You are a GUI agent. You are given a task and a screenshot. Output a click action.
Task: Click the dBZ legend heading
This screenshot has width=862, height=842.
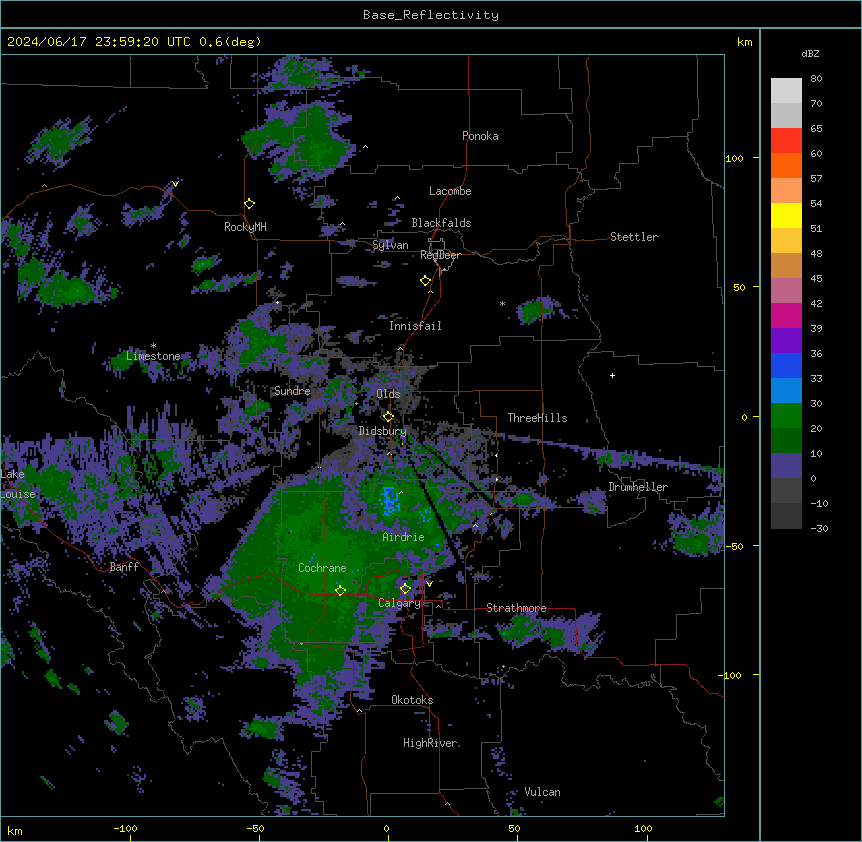click(810, 53)
